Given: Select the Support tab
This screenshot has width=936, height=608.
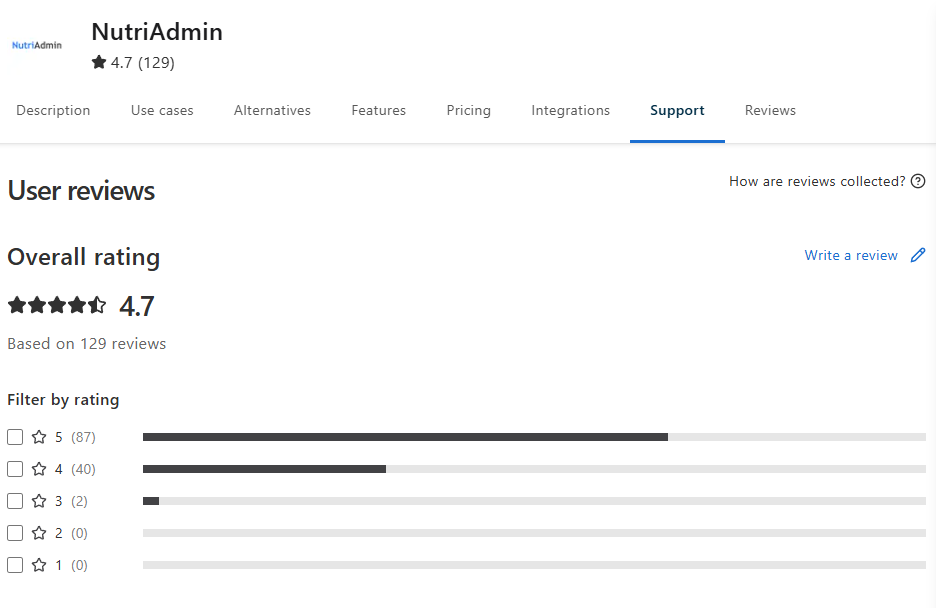Looking at the screenshot, I should pos(677,110).
